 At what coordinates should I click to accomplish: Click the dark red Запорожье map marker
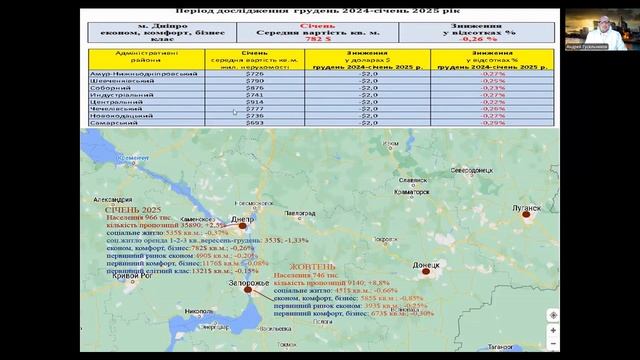point(248,290)
